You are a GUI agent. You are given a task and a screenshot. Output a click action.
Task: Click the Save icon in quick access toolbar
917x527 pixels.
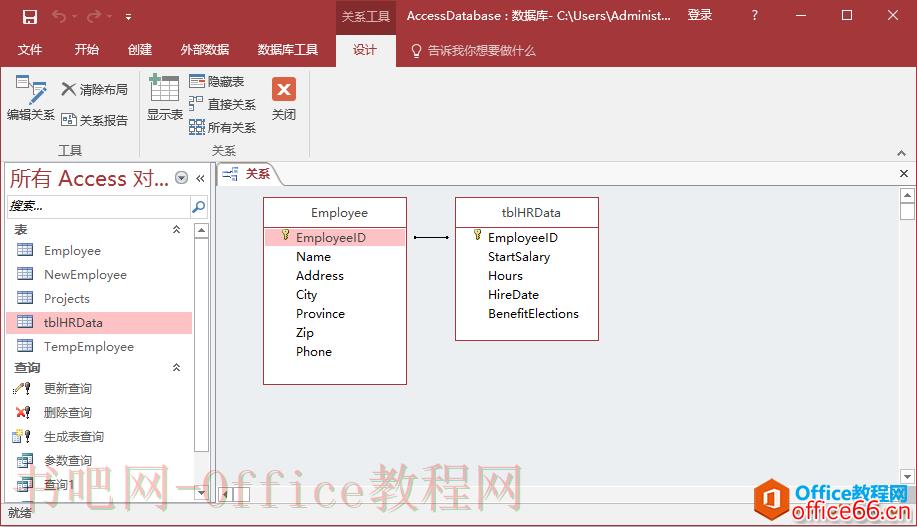tap(30, 16)
